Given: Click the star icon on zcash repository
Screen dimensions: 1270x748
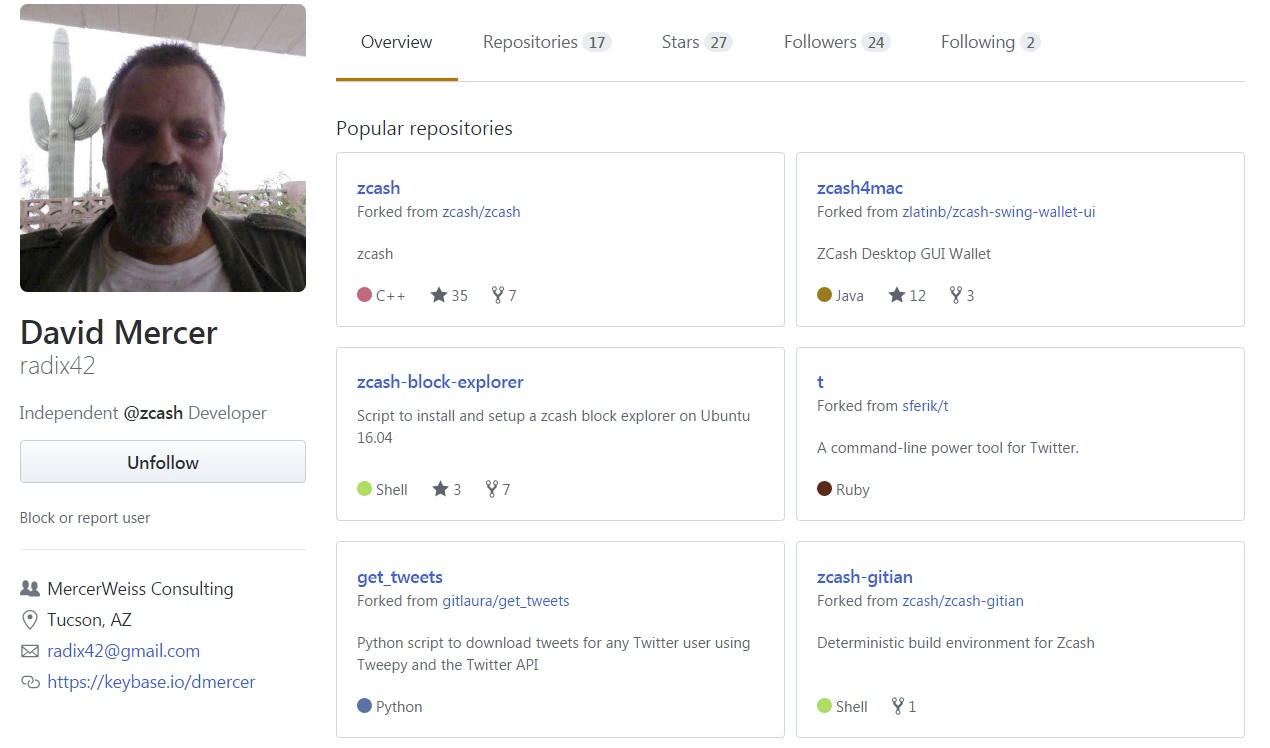Looking at the screenshot, I should click(438, 295).
